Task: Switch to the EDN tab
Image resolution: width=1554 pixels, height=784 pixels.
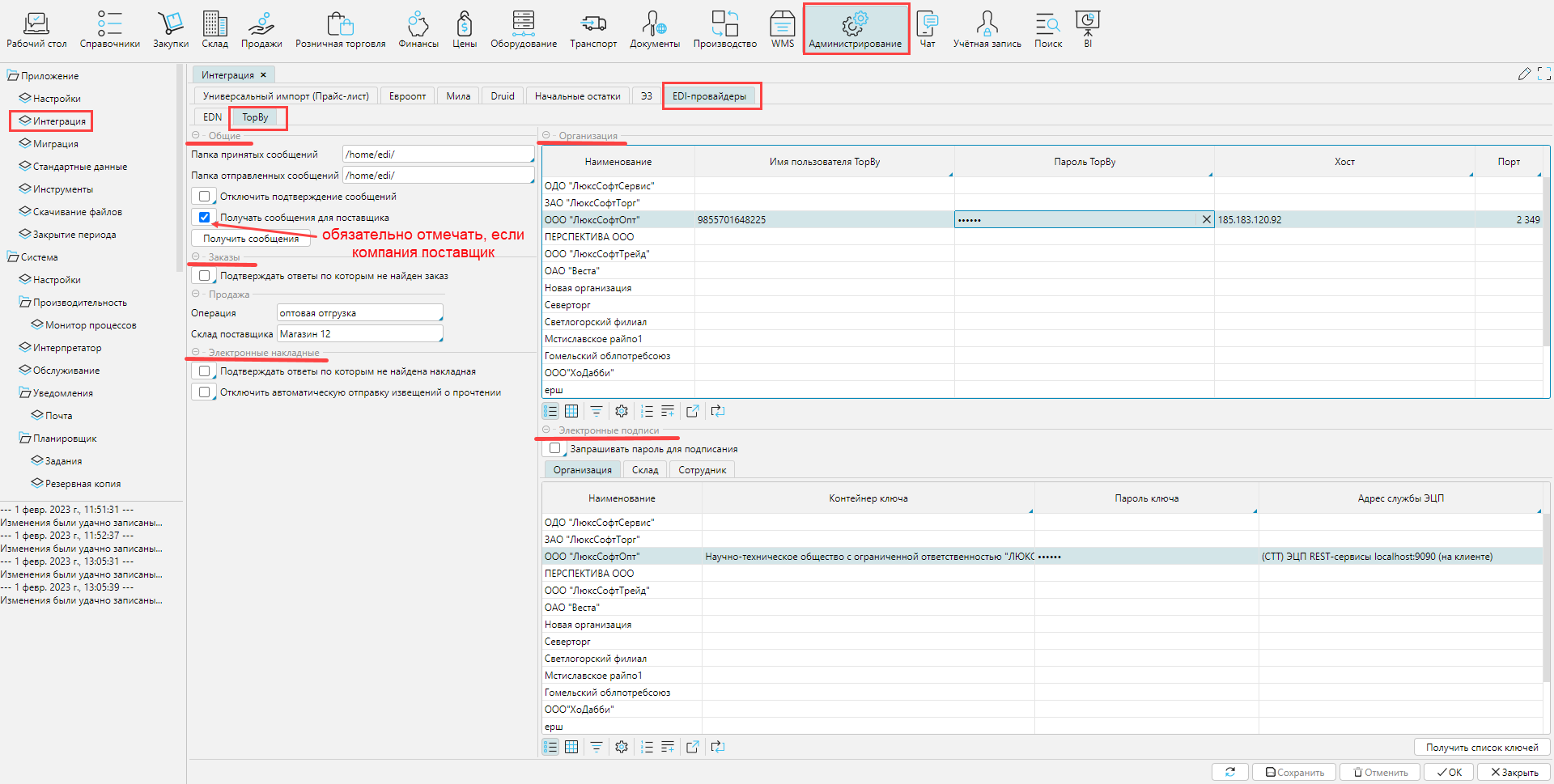Action: [x=212, y=117]
